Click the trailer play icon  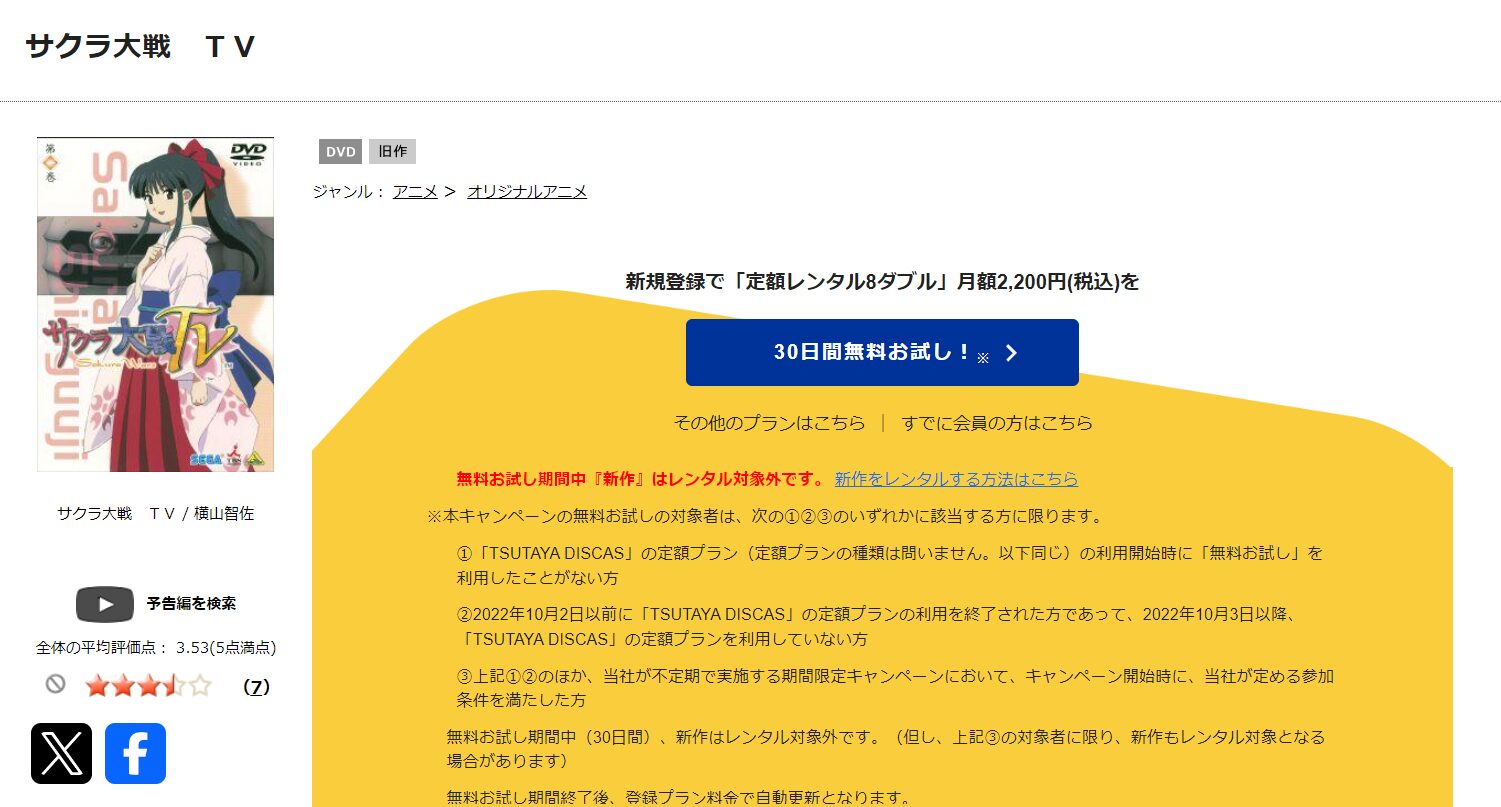[x=105, y=604]
